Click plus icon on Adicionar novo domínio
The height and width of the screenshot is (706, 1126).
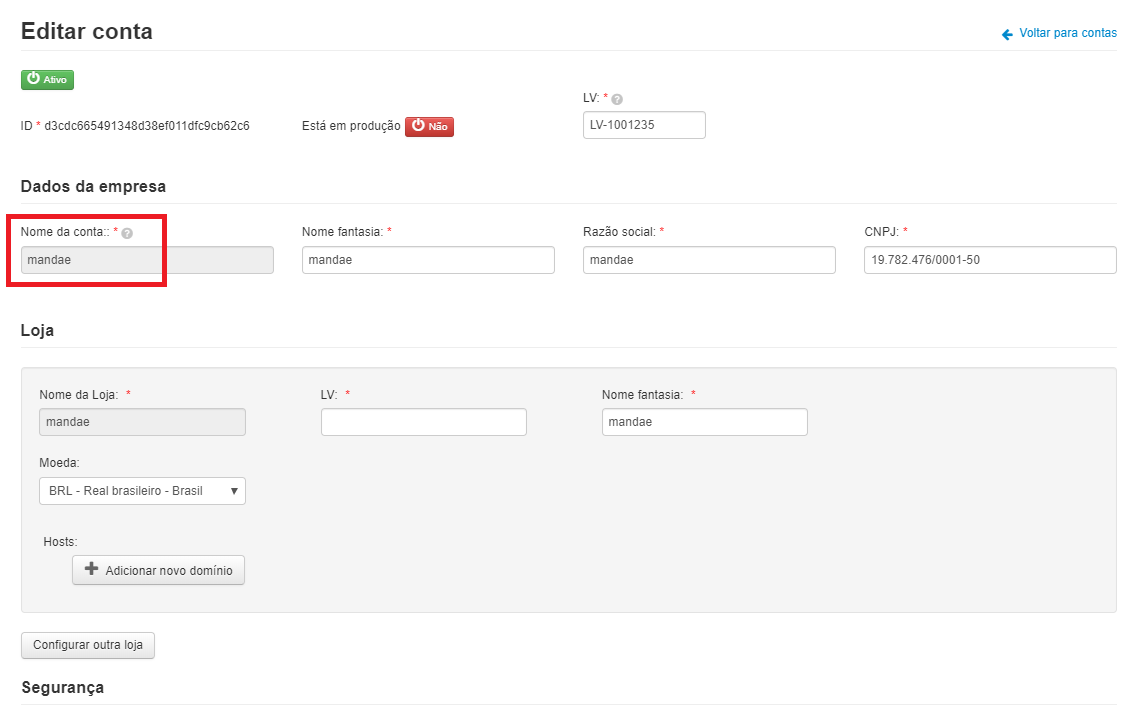coord(91,569)
